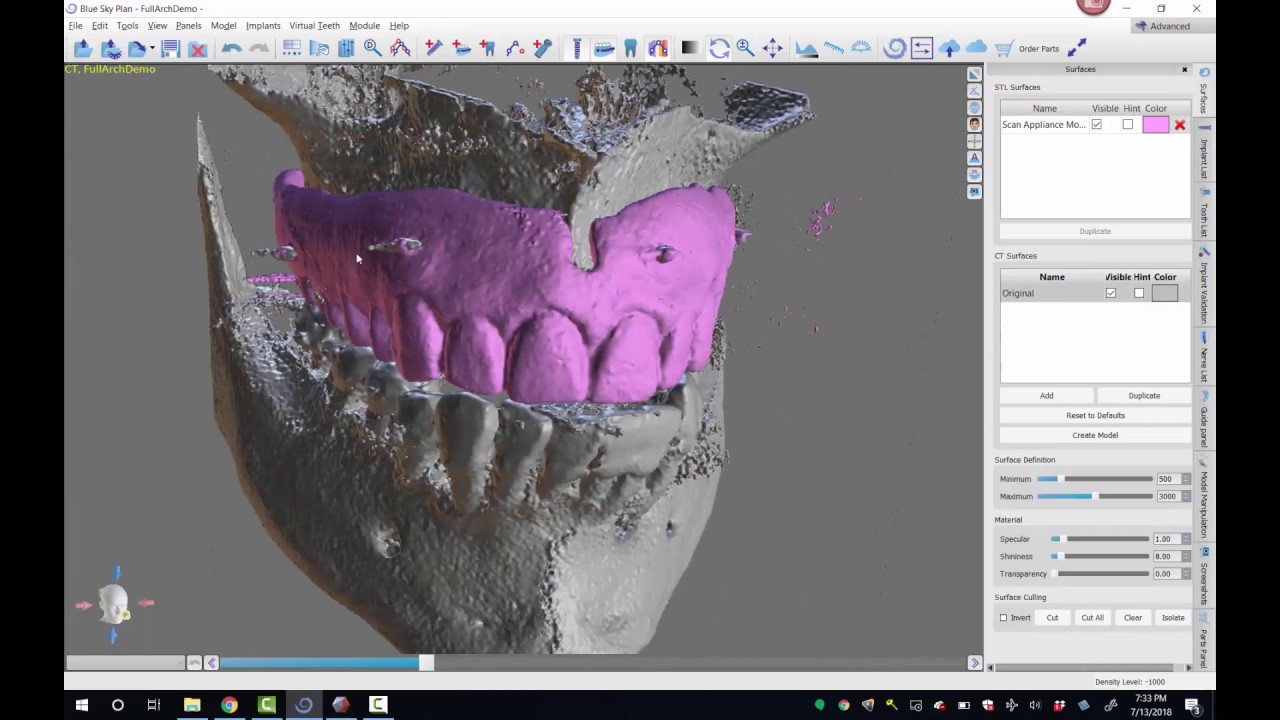Click the add nerve curve icon
Viewport: 1280px width, 720px height.
click(x=515, y=48)
